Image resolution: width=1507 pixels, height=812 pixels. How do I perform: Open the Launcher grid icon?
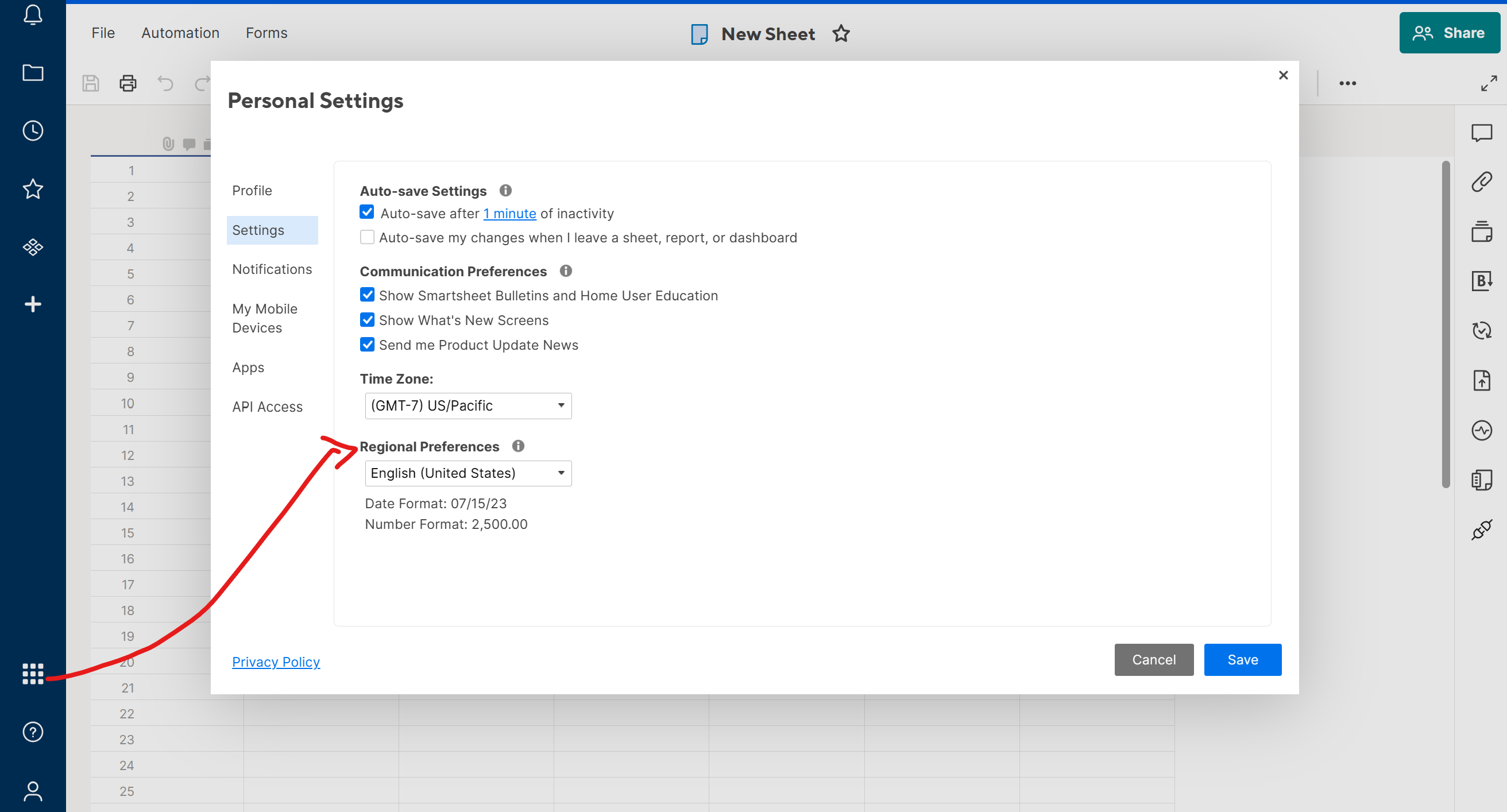33,674
